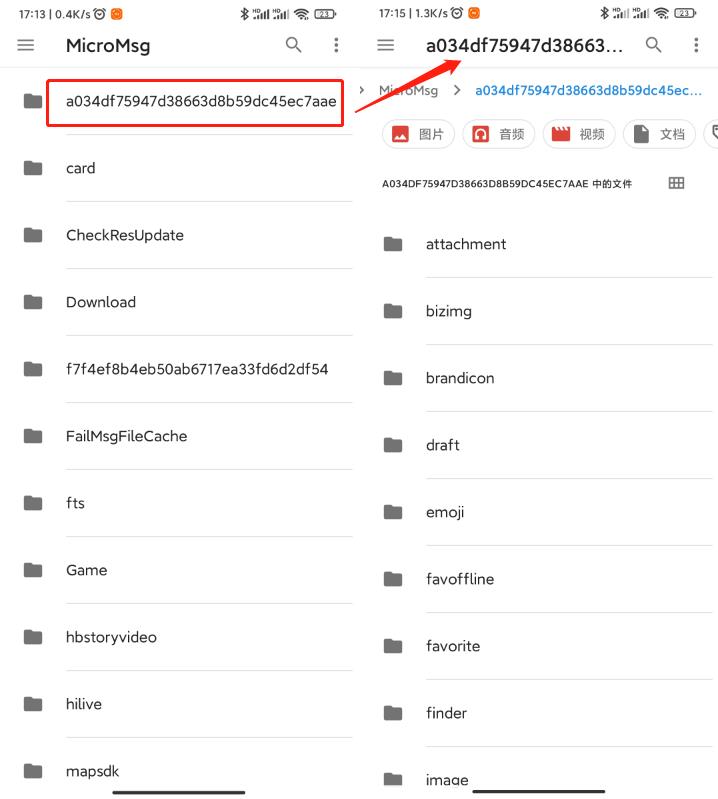This screenshot has width=718, height=799.
Task: Open the attachment folder
Action: (466, 244)
